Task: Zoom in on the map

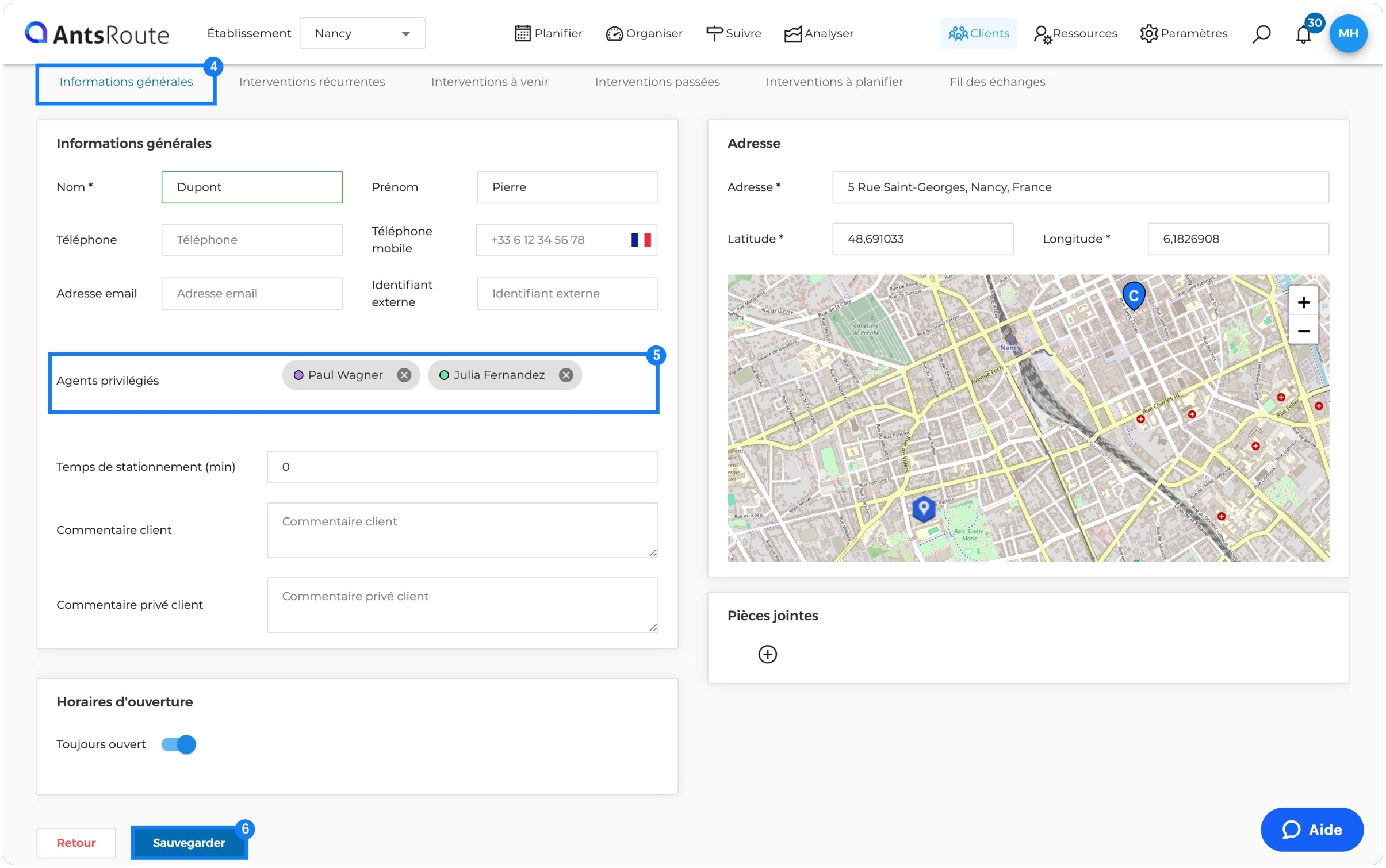Action: click(1303, 302)
